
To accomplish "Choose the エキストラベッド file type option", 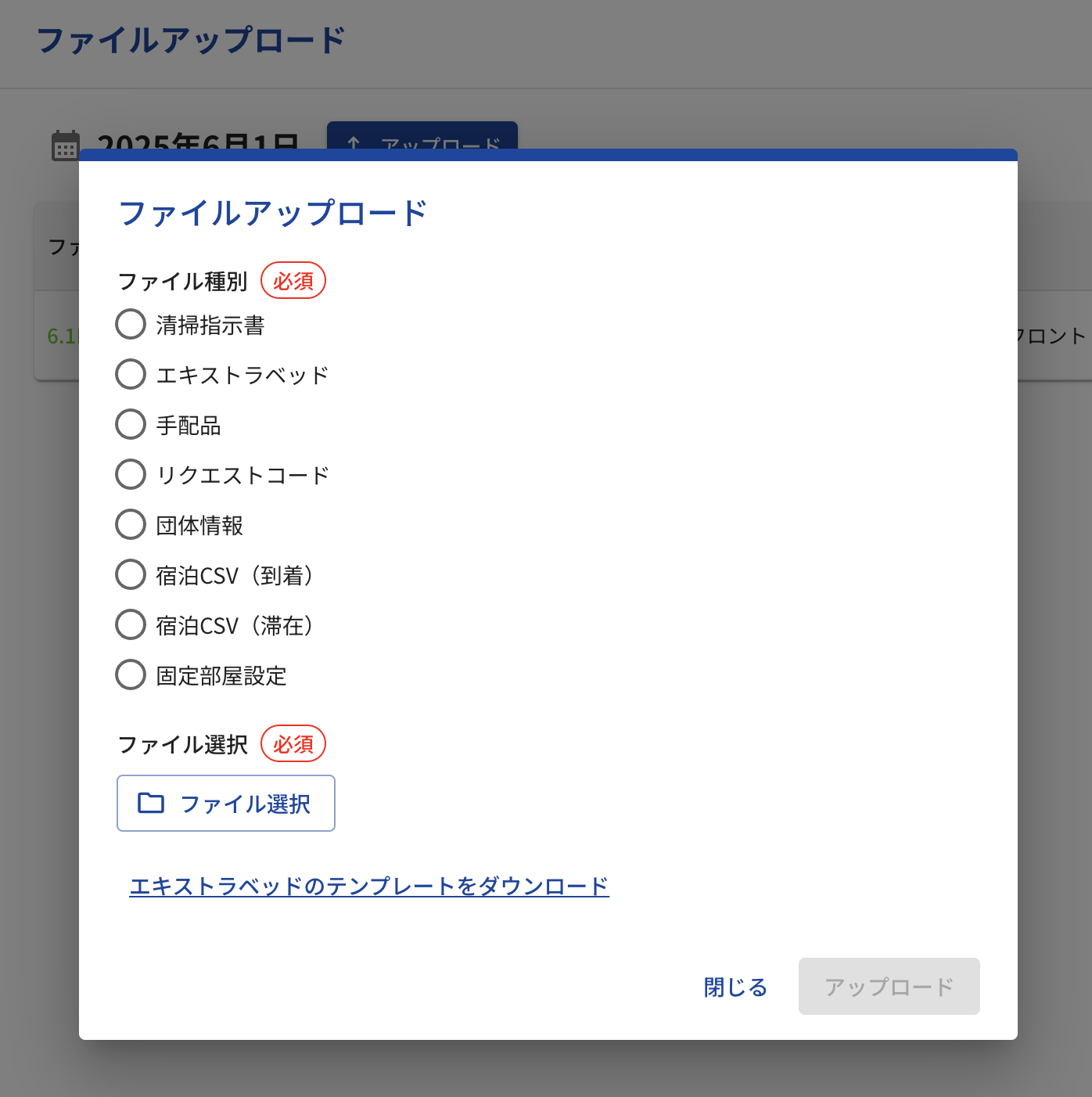I will (131, 374).
